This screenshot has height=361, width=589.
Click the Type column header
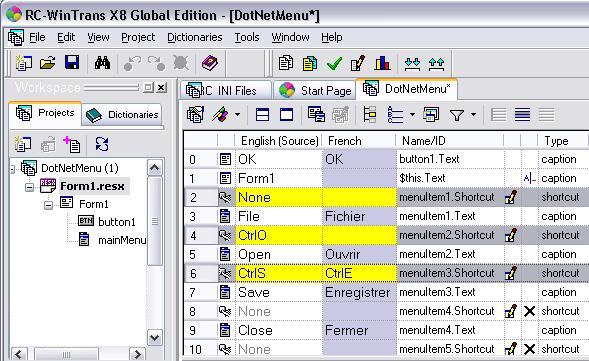coord(562,141)
